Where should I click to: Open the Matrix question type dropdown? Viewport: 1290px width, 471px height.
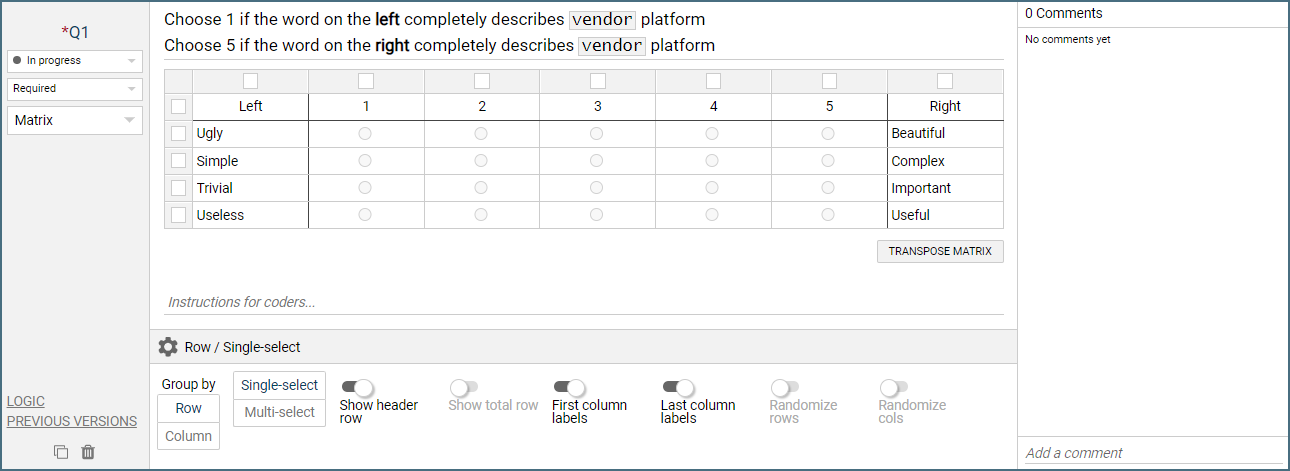(75, 121)
